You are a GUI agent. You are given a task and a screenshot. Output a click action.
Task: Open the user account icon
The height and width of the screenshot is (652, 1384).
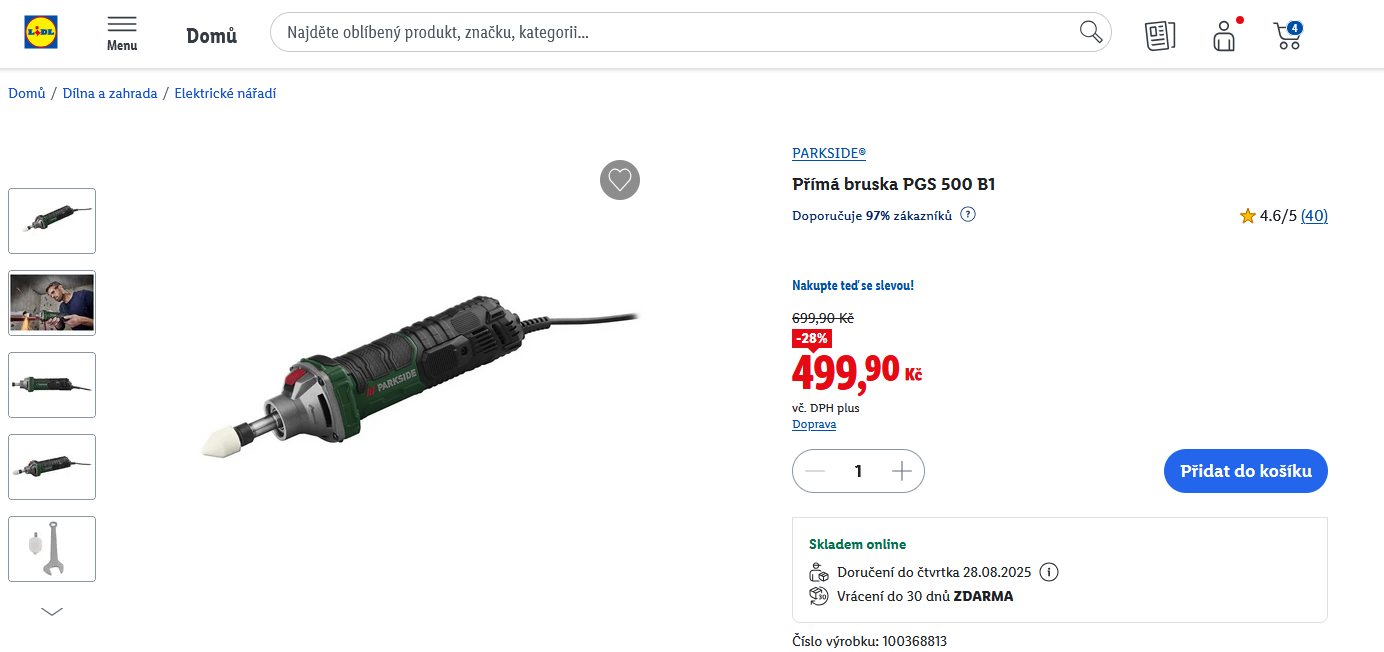[1224, 36]
